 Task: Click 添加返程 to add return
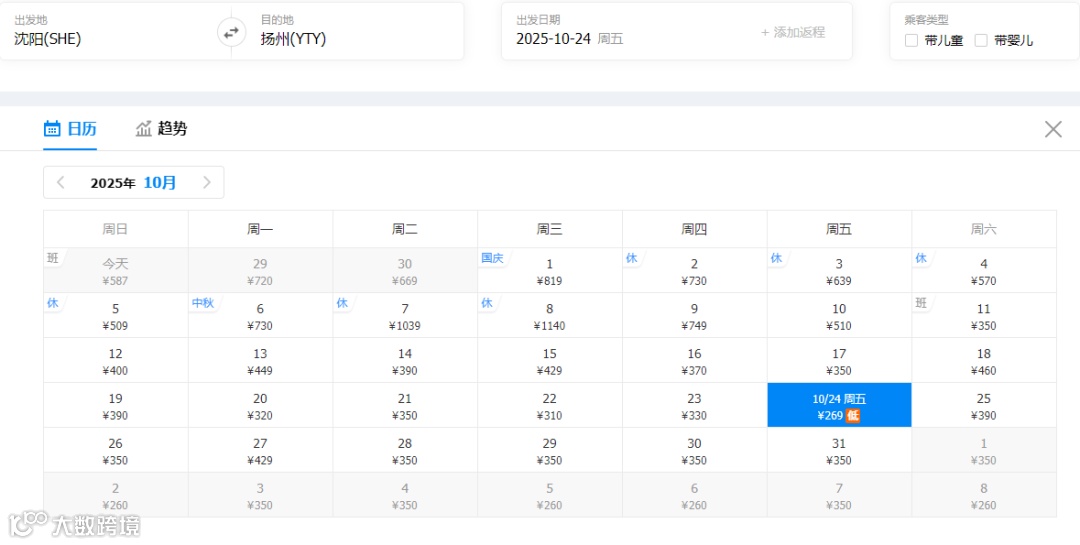click(793, 32)
